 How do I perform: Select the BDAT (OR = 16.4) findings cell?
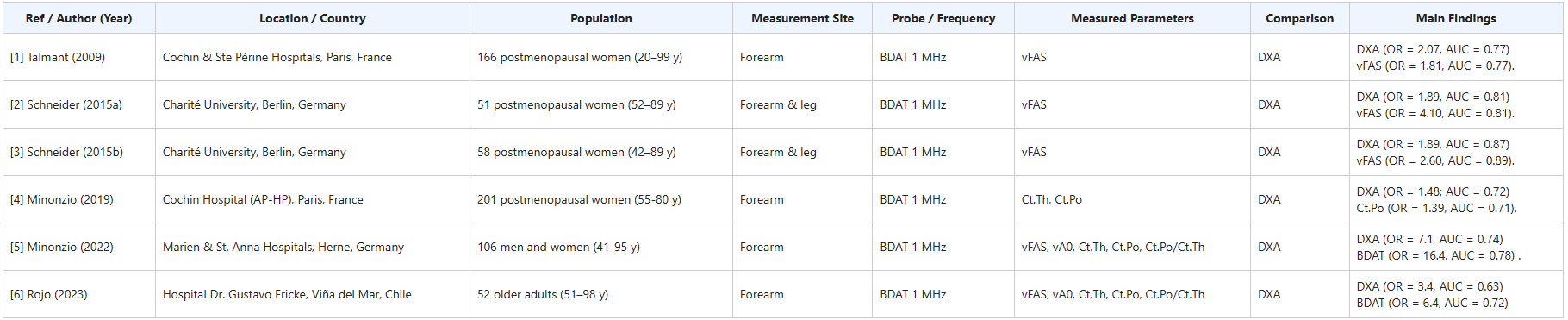click(1456, 247)
